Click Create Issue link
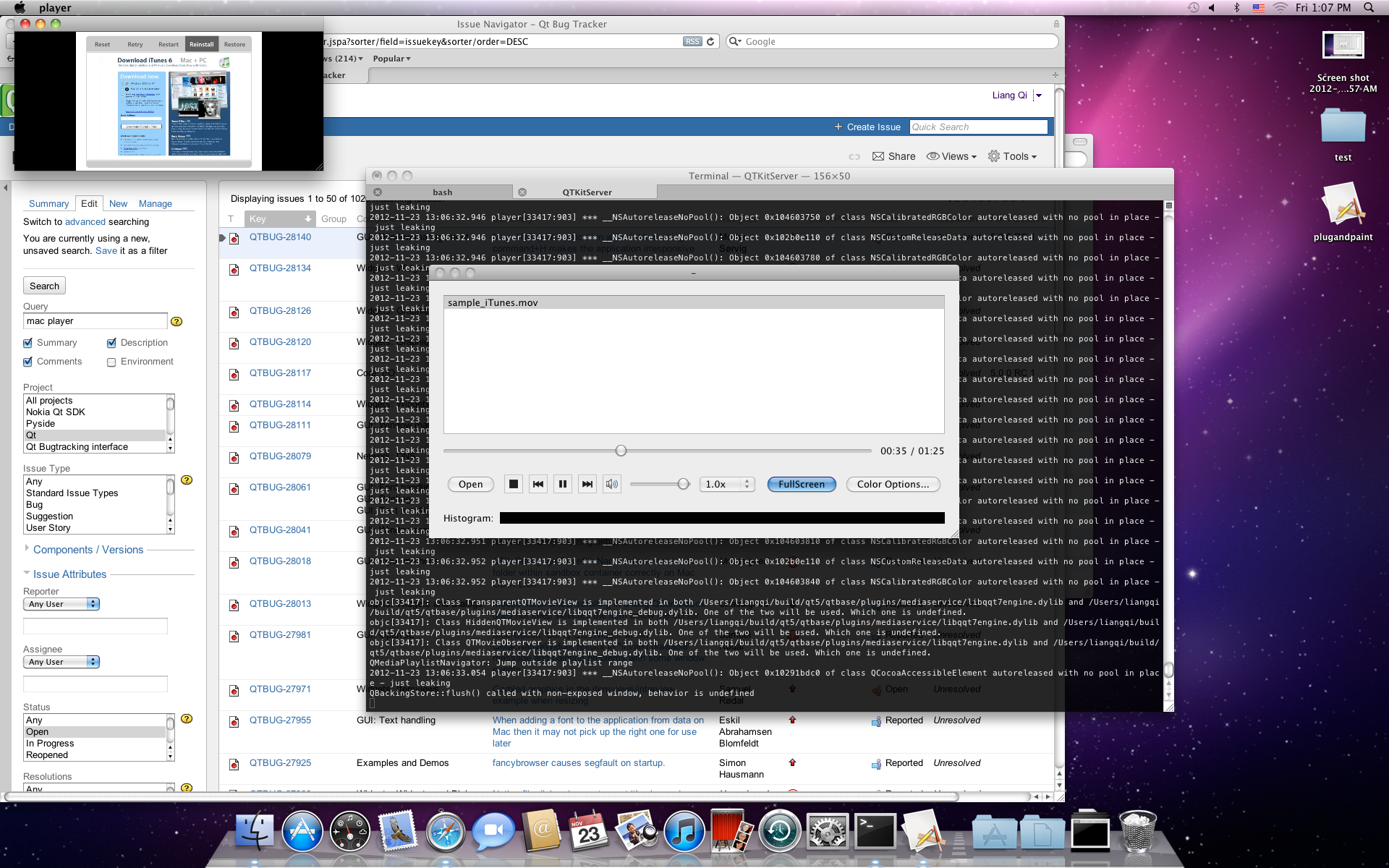This screenshot has height=868, width=1389. click(867, 127)
